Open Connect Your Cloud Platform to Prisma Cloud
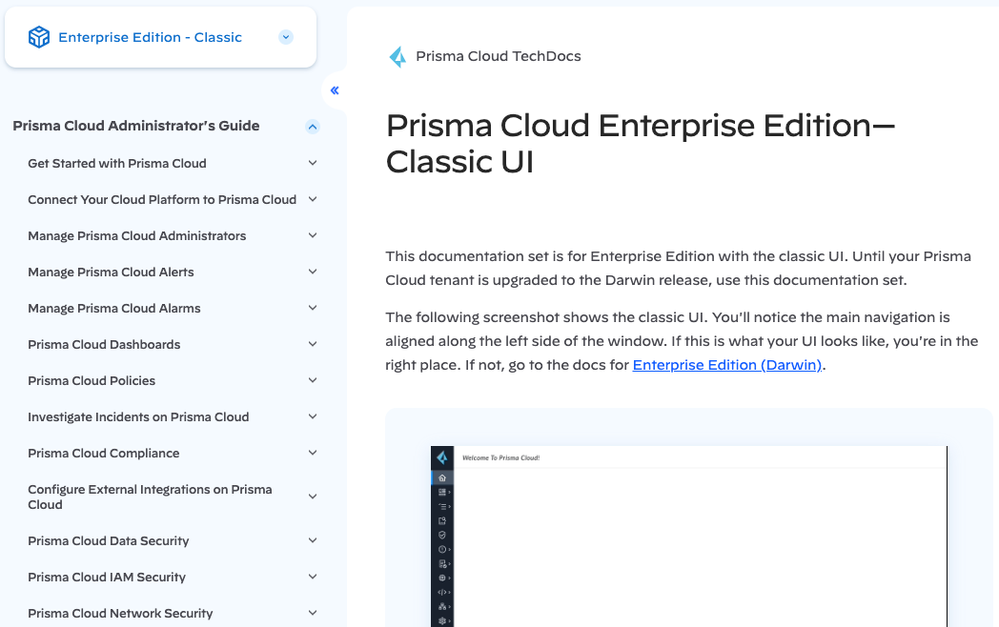The height and width of the screenshot is (627, 999). click(x=162, y=200)
